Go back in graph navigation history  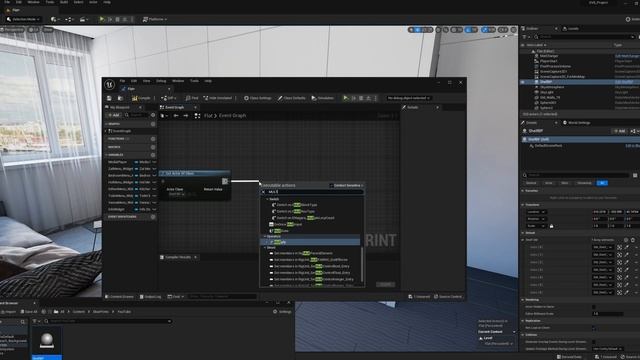coord(176,116)
